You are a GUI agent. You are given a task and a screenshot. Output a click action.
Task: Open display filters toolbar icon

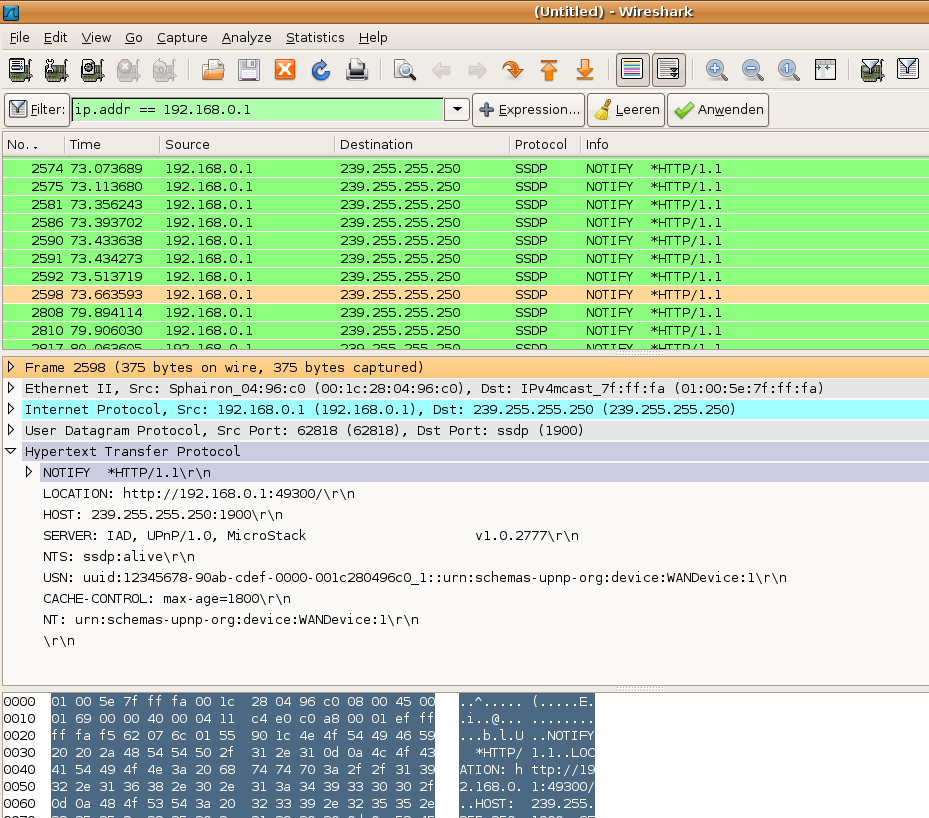908,70
